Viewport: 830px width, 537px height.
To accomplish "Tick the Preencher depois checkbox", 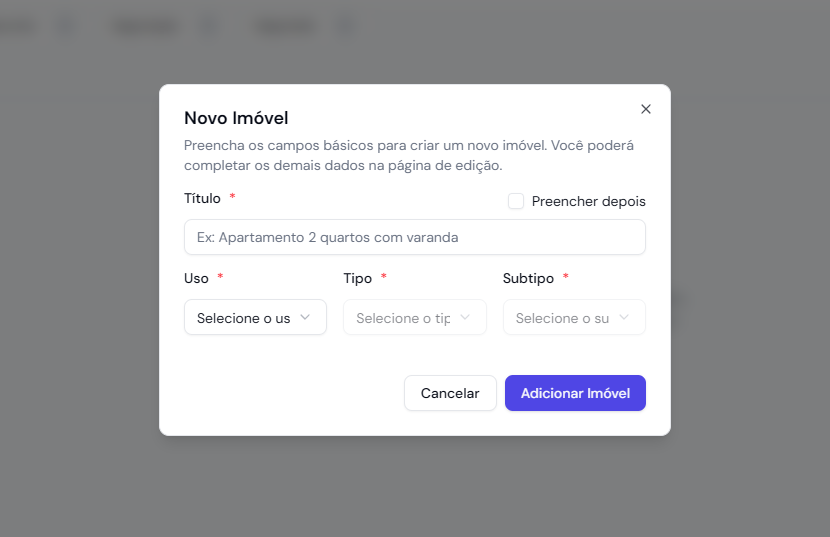I will (516, 201).
